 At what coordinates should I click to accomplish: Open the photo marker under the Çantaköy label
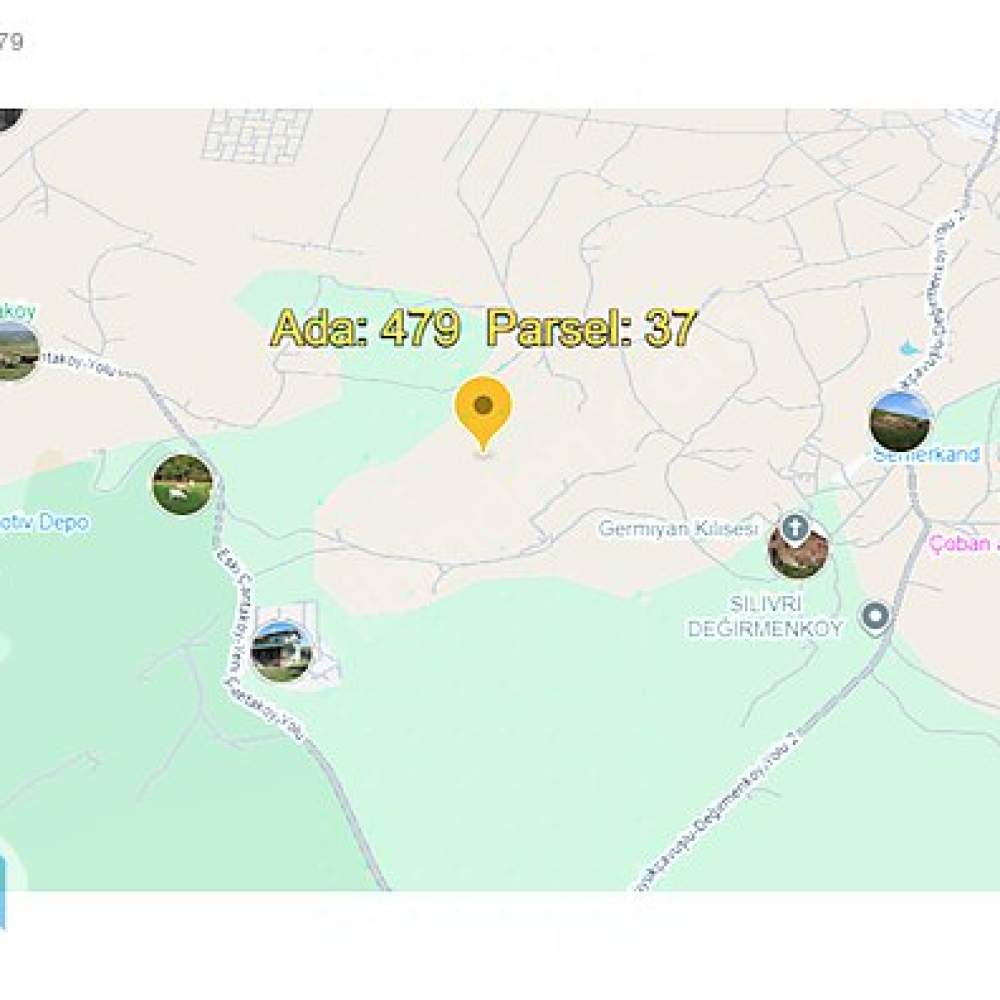click(x=14, y=352)
